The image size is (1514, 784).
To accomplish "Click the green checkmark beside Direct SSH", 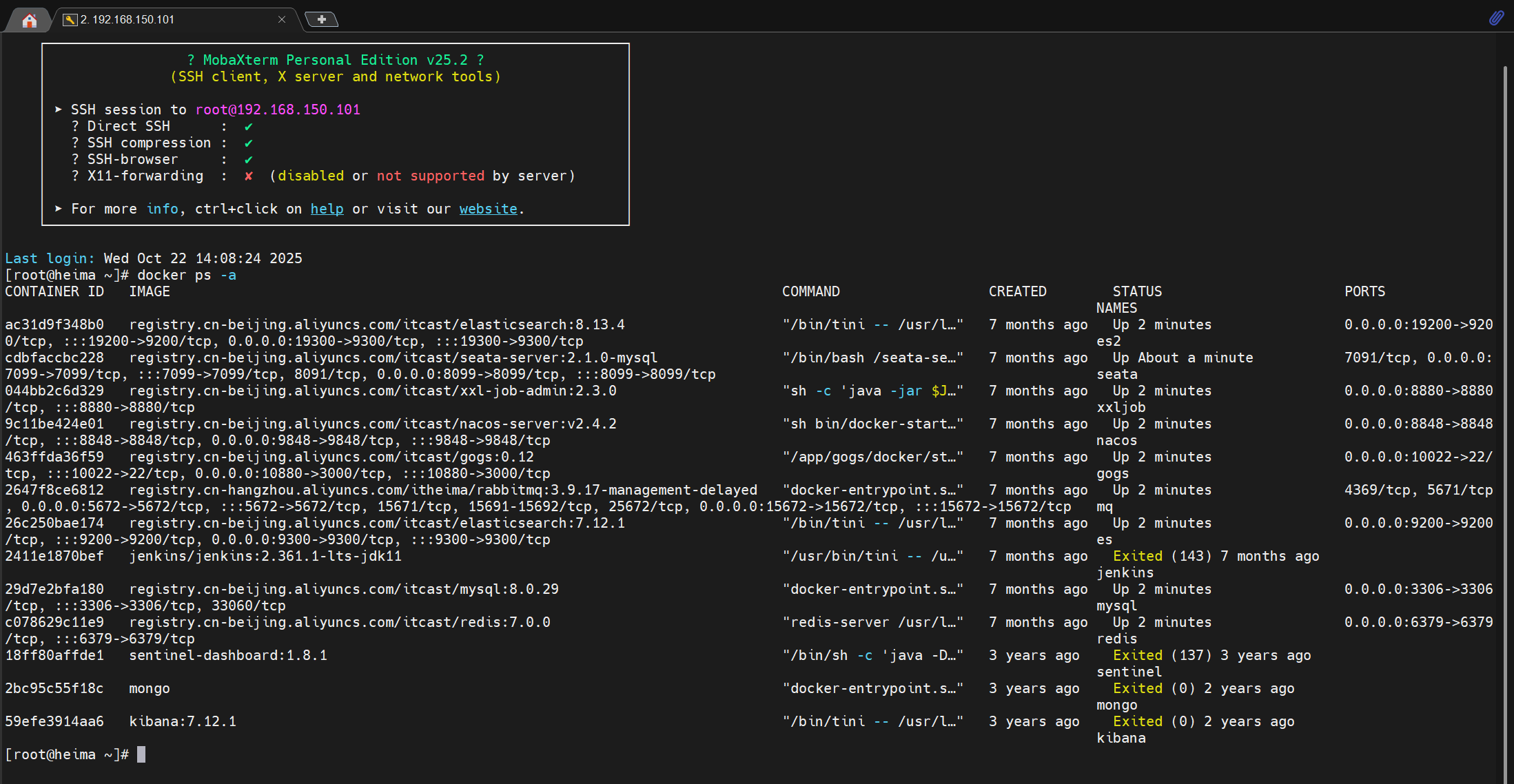I will 249,127.
